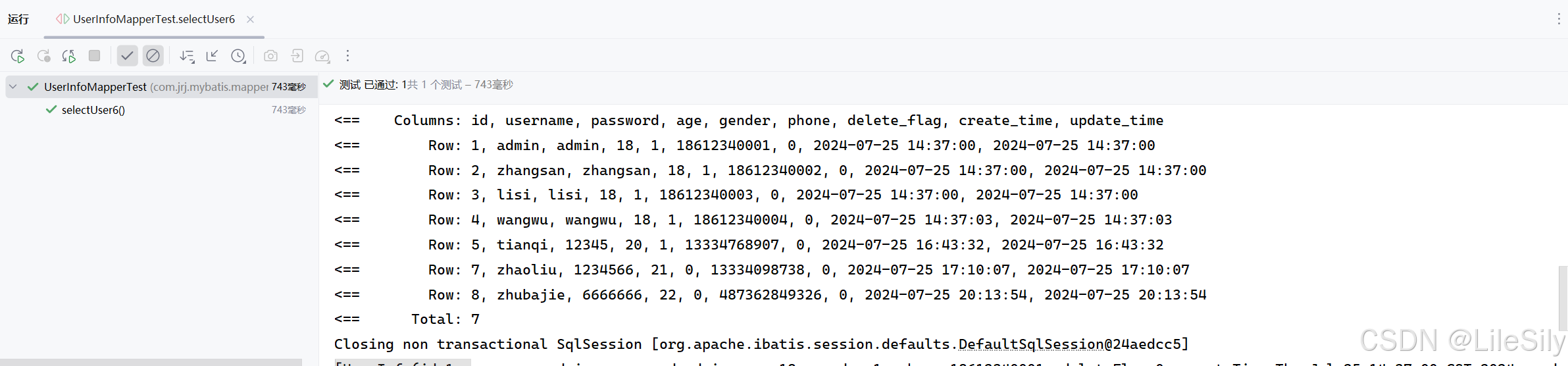The width and height of the screenshot is (1568, 366).
Task: Click the console vertical scrollbar
Action: [1563, 300]
